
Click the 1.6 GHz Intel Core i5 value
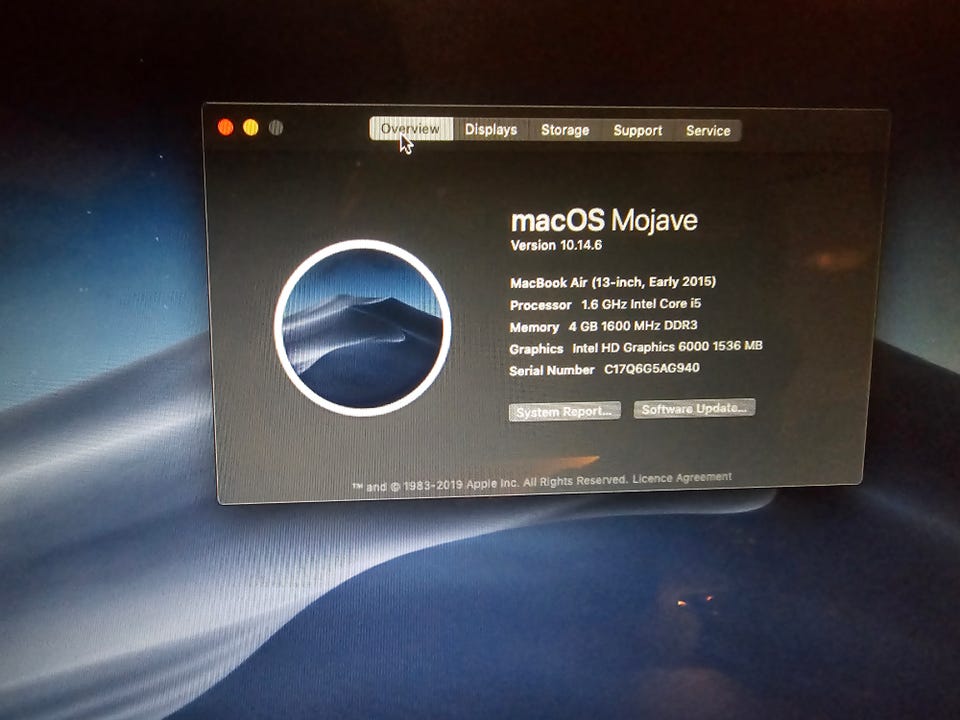pos(641,304)
